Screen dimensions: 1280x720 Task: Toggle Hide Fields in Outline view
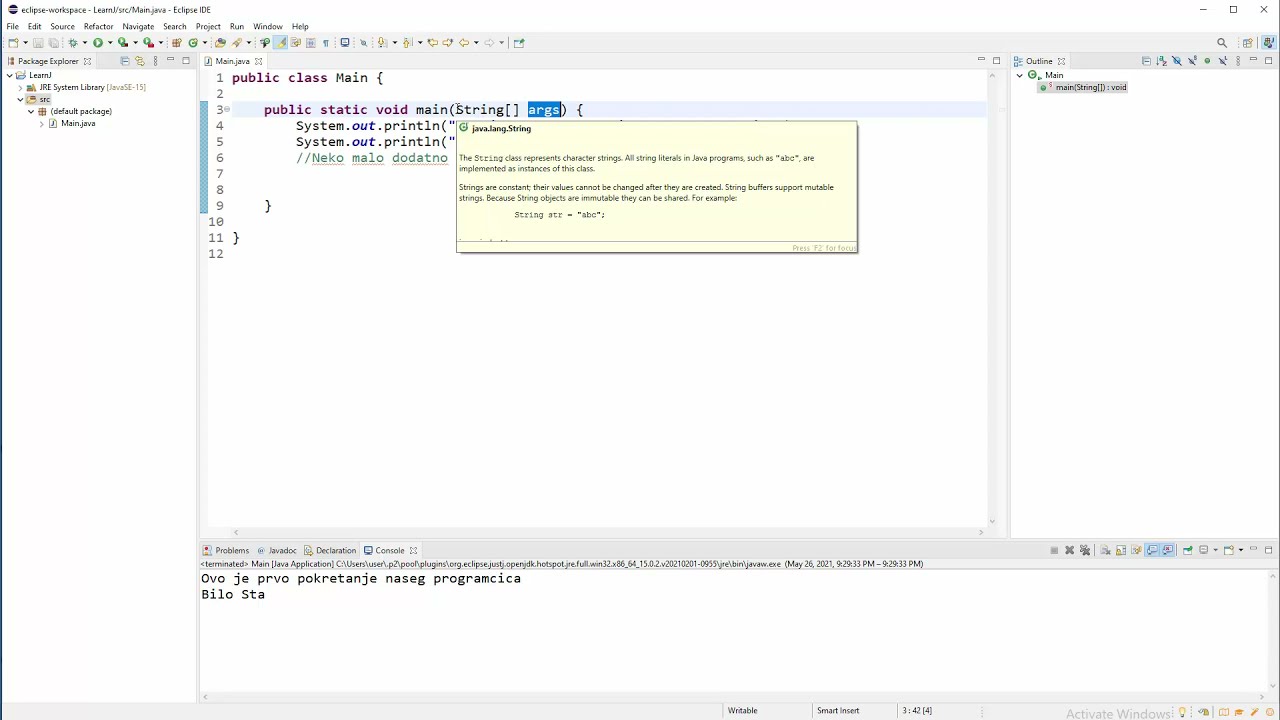click(1177, 61)
